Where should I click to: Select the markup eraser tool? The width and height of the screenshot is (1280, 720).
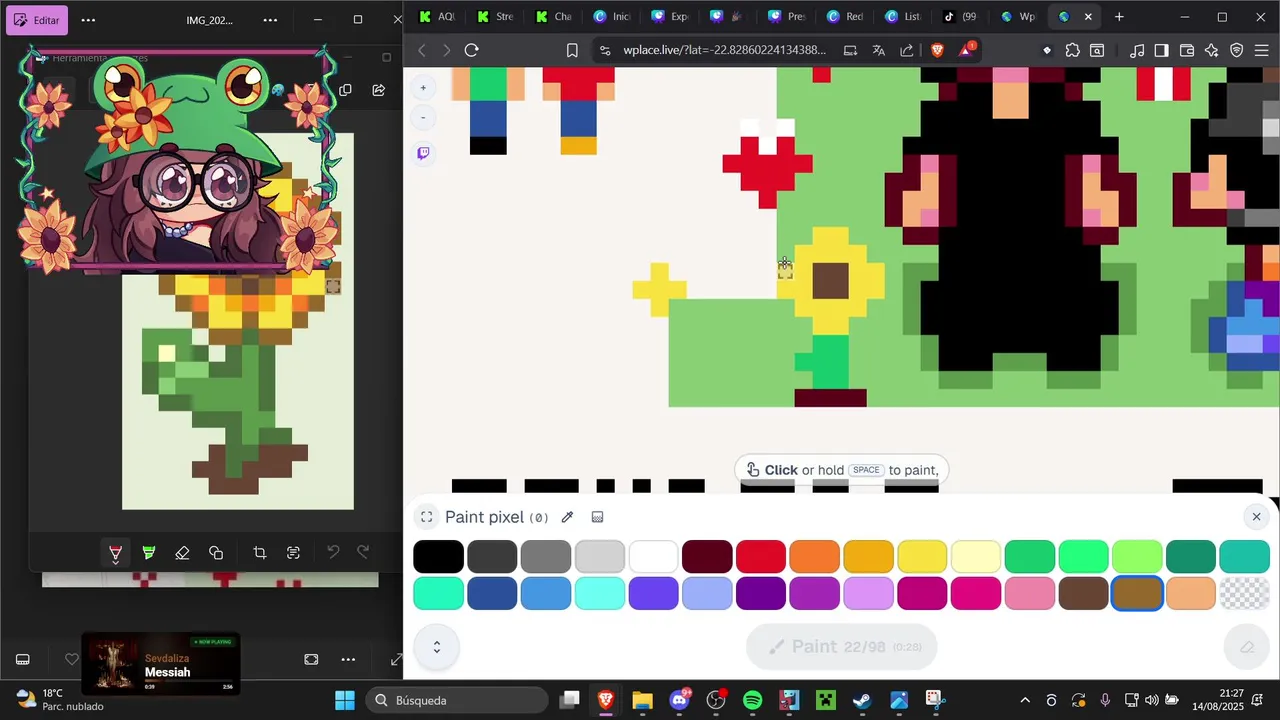(182, 553)
